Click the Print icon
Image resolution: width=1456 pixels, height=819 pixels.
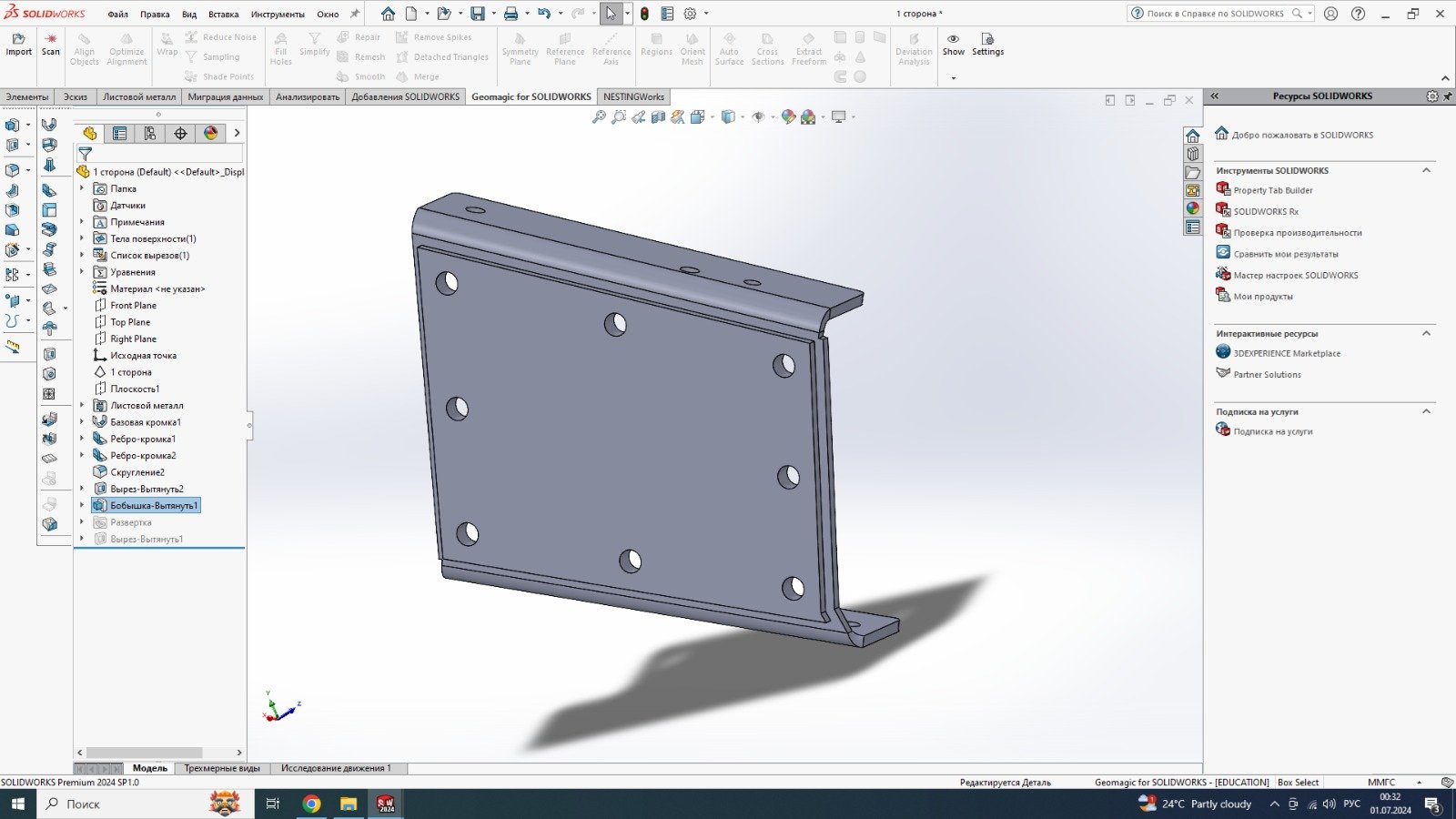[x=511, y=14]
